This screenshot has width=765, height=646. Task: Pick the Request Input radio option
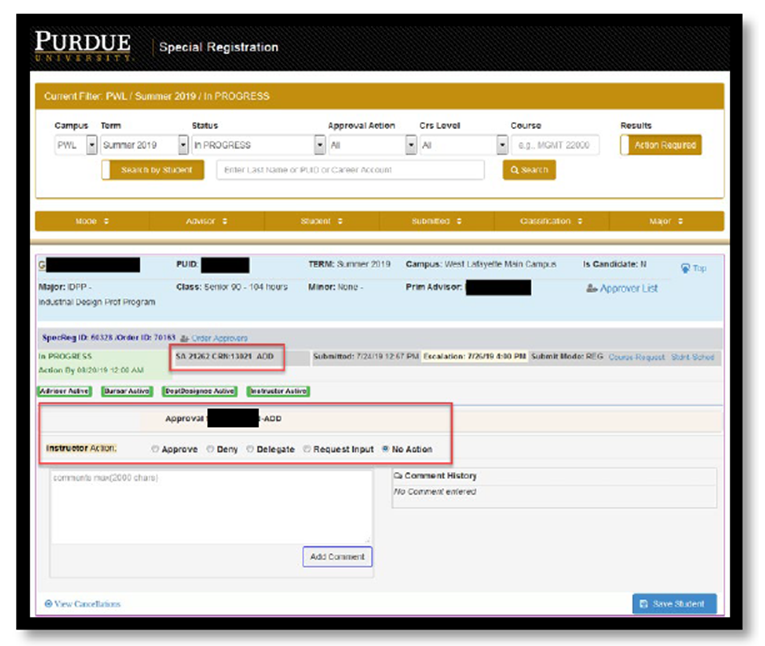pyautogui.click(x=307, y=449)
